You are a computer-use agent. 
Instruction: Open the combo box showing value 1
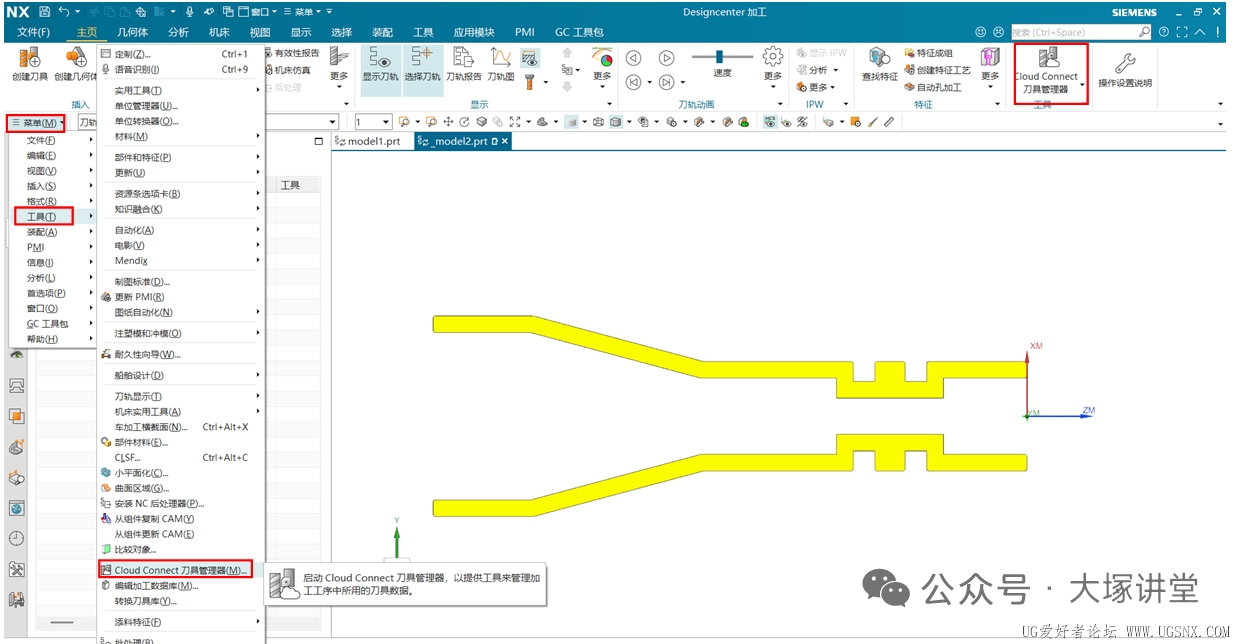[372, 122]
